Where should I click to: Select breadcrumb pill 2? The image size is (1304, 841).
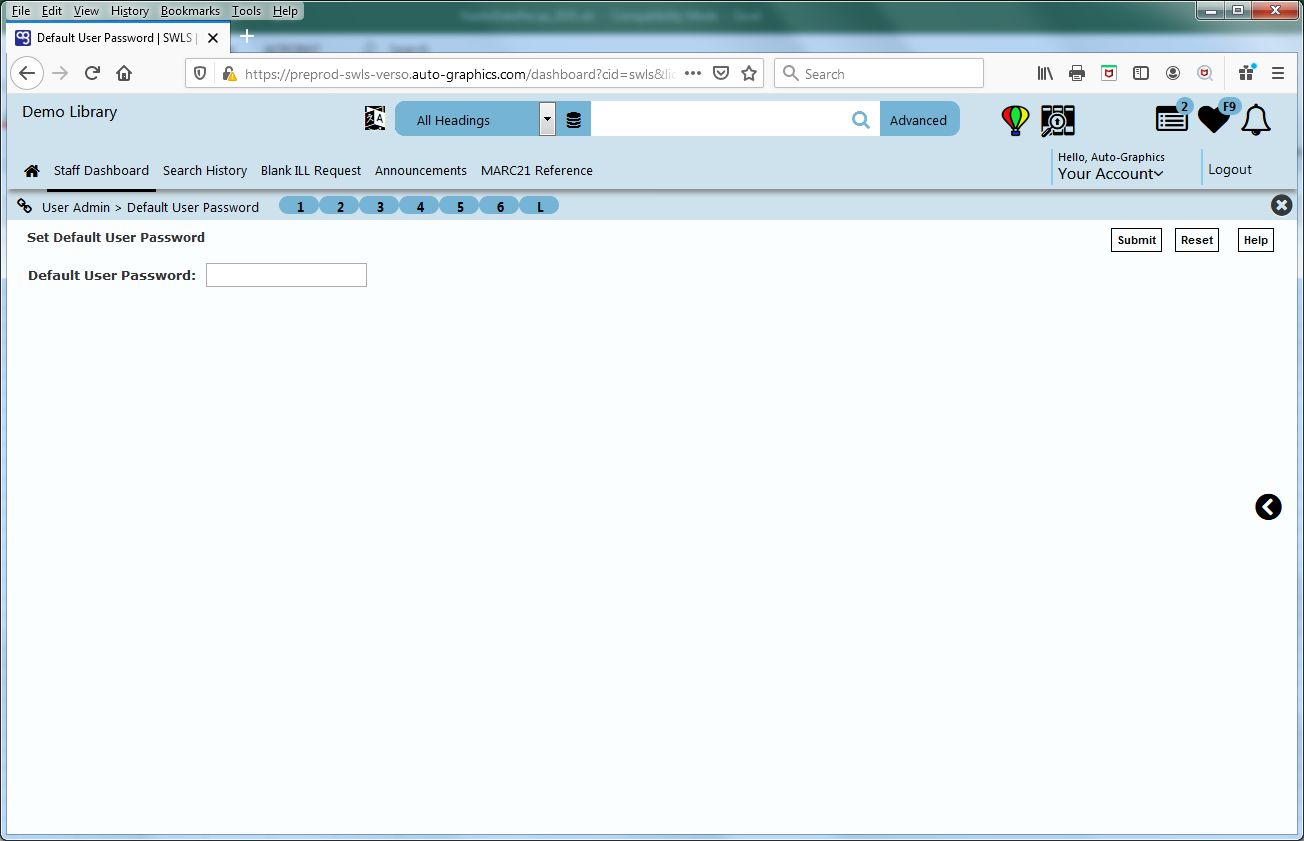[340, 206]
